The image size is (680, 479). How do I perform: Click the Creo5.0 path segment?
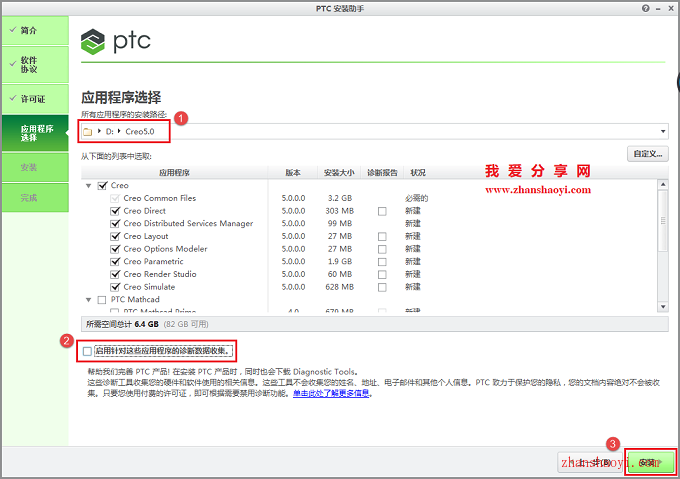click(140, 131)
